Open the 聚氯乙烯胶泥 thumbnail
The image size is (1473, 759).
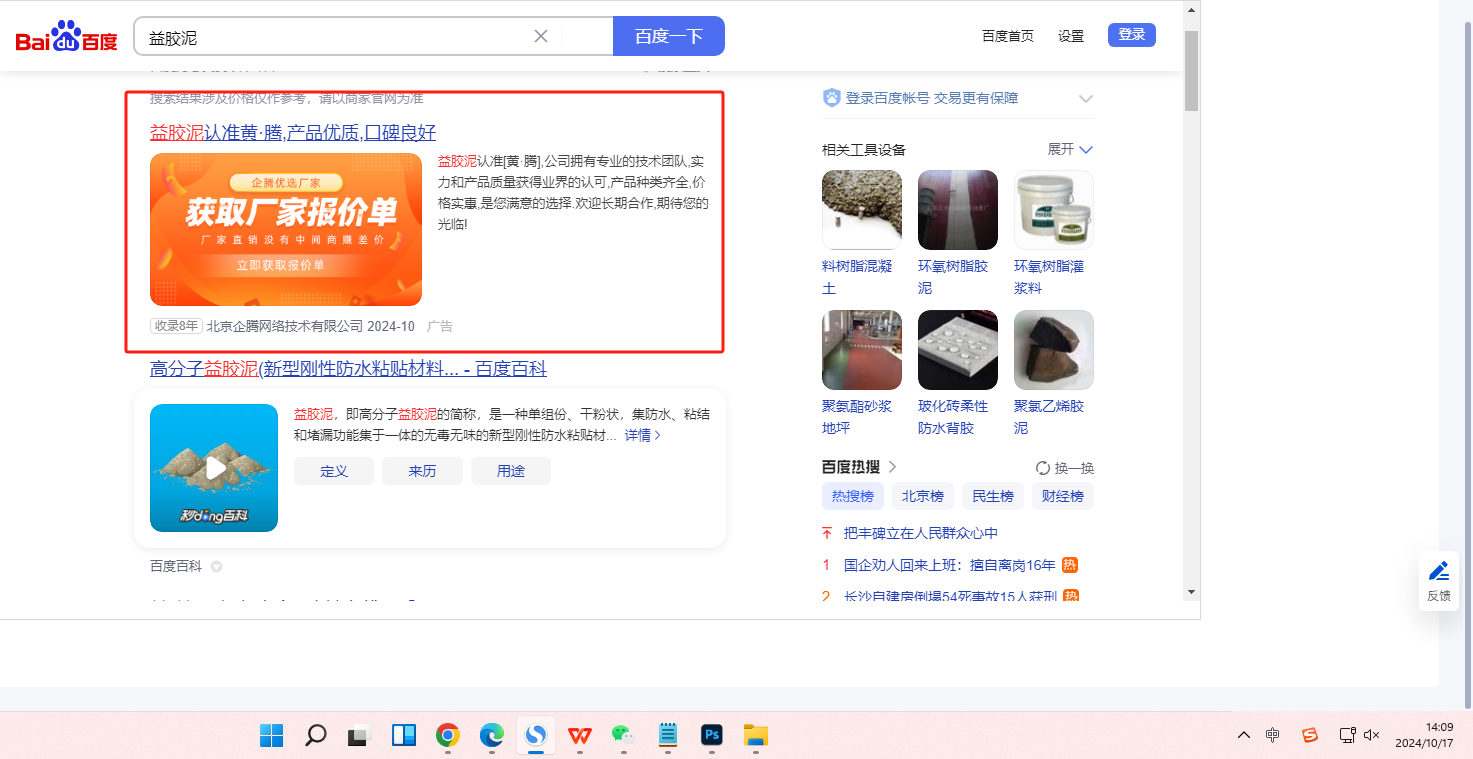point(1054,350)
